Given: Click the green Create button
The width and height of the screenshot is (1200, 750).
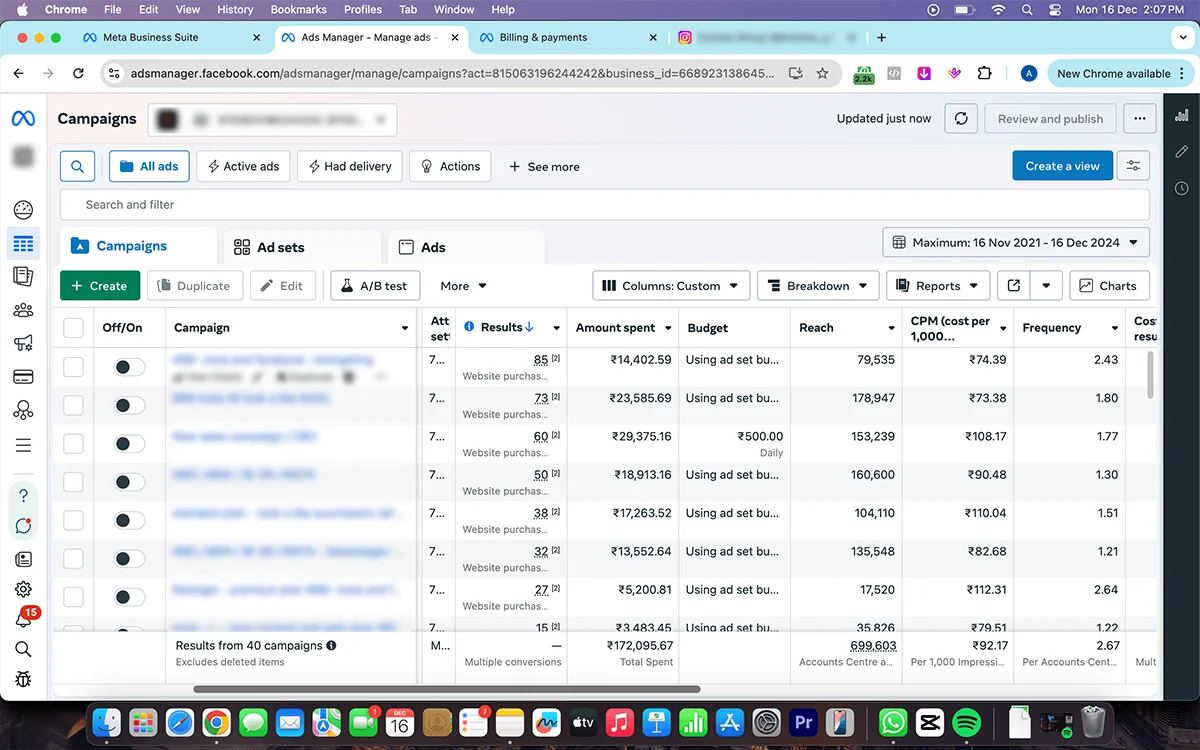Looking at the screenshot, I should click(x=100, y=286).
